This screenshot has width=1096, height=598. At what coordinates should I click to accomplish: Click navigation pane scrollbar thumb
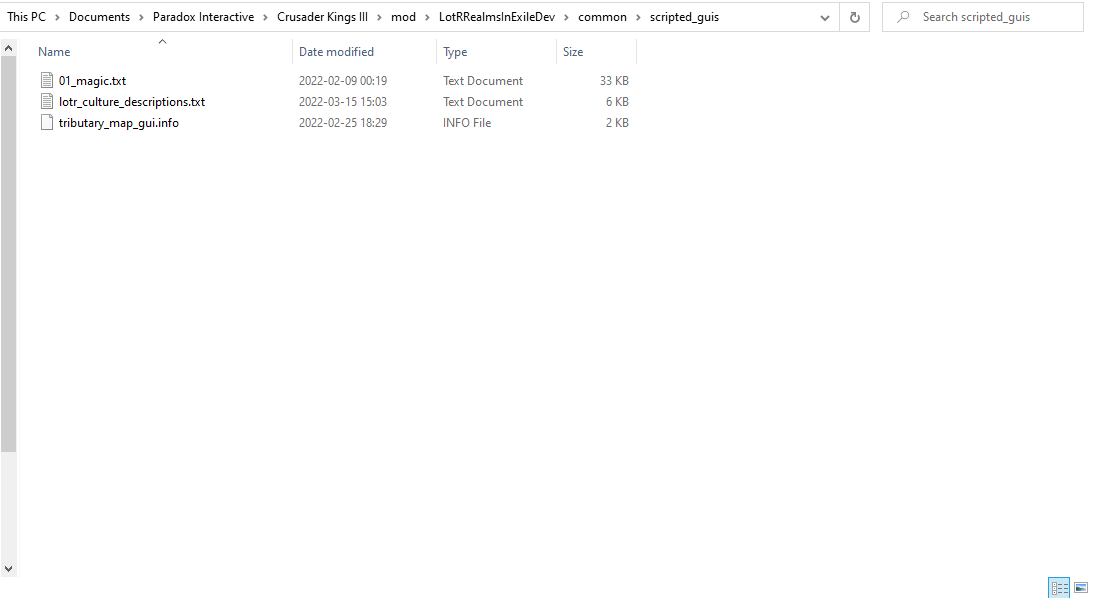click(8, 254)
